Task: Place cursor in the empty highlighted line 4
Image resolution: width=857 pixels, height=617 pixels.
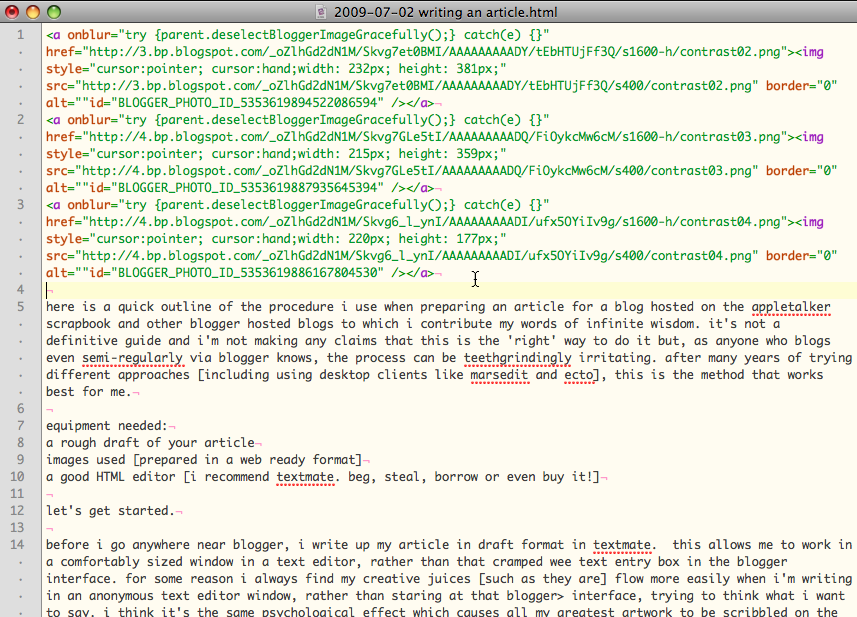Action: point(448,290)
